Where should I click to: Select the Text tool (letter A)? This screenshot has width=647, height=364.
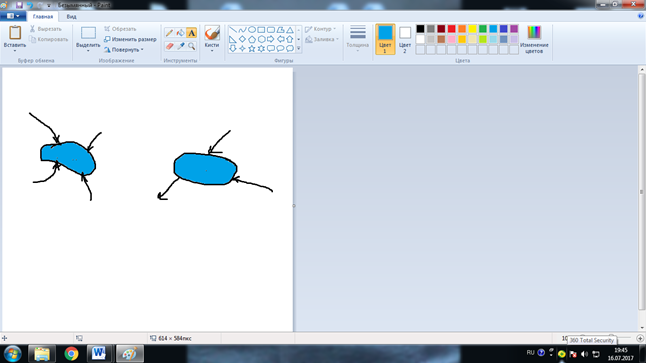point(191,33)
